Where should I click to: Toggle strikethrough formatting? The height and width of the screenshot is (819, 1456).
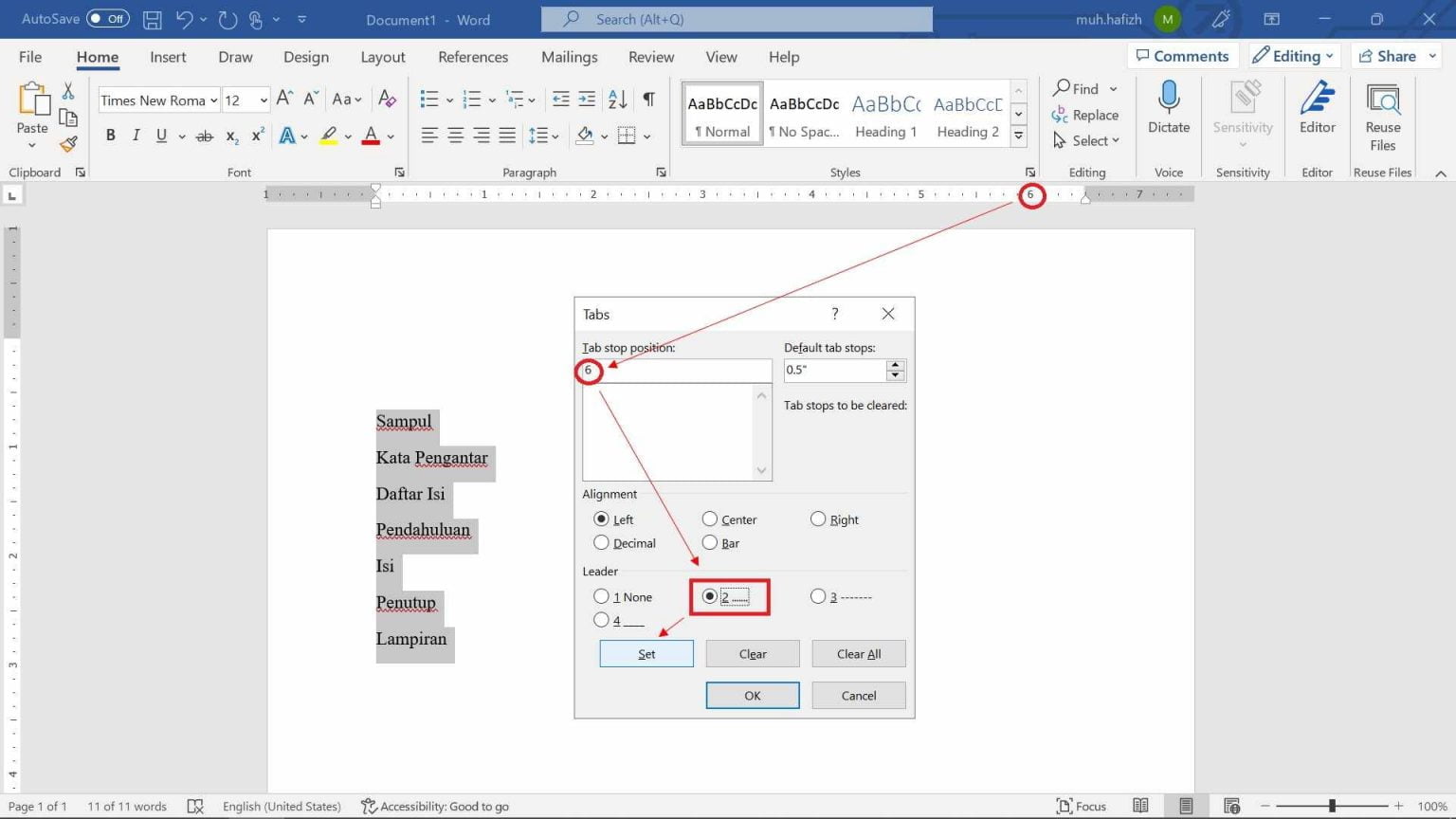[204, 136]
